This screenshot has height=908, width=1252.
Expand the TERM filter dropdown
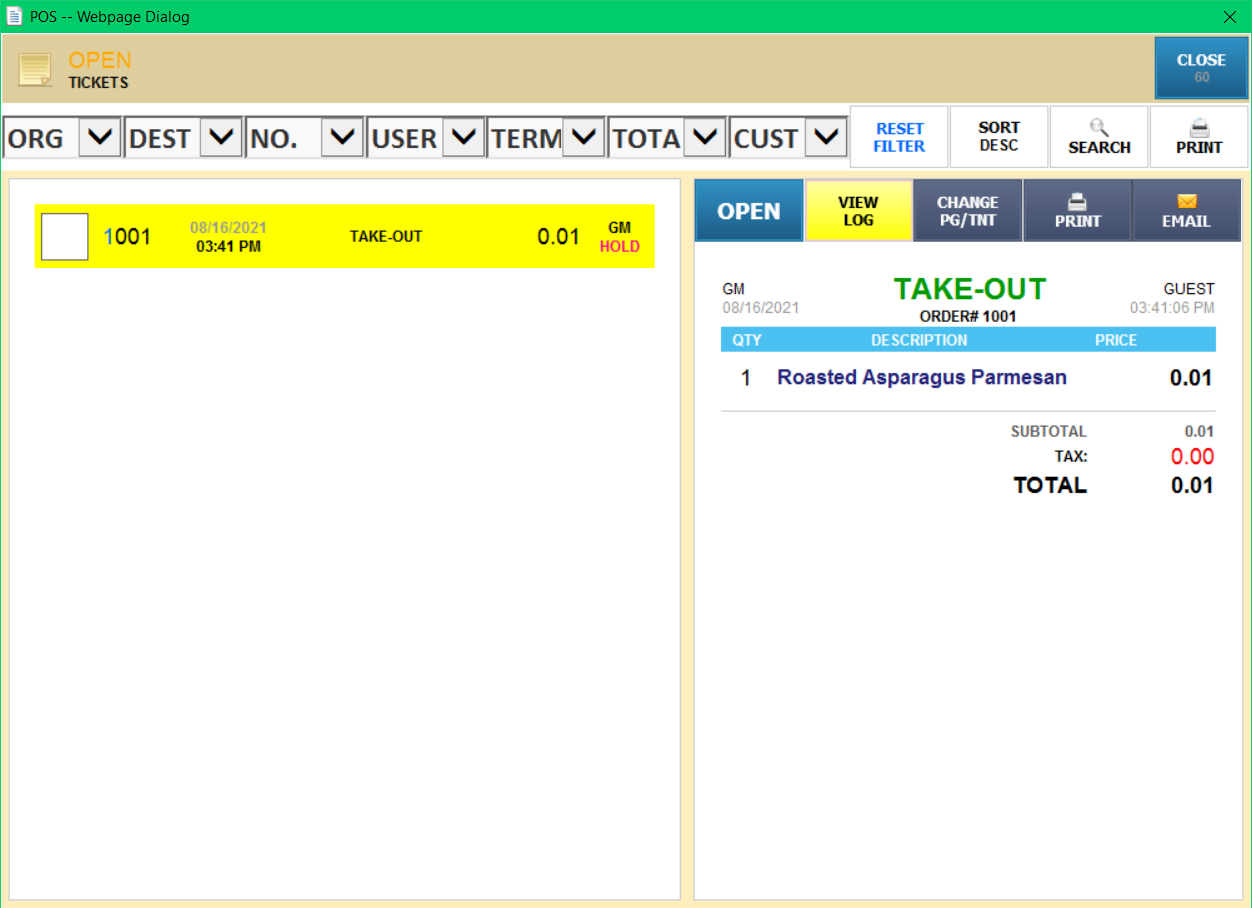click(x=583, y=137)
